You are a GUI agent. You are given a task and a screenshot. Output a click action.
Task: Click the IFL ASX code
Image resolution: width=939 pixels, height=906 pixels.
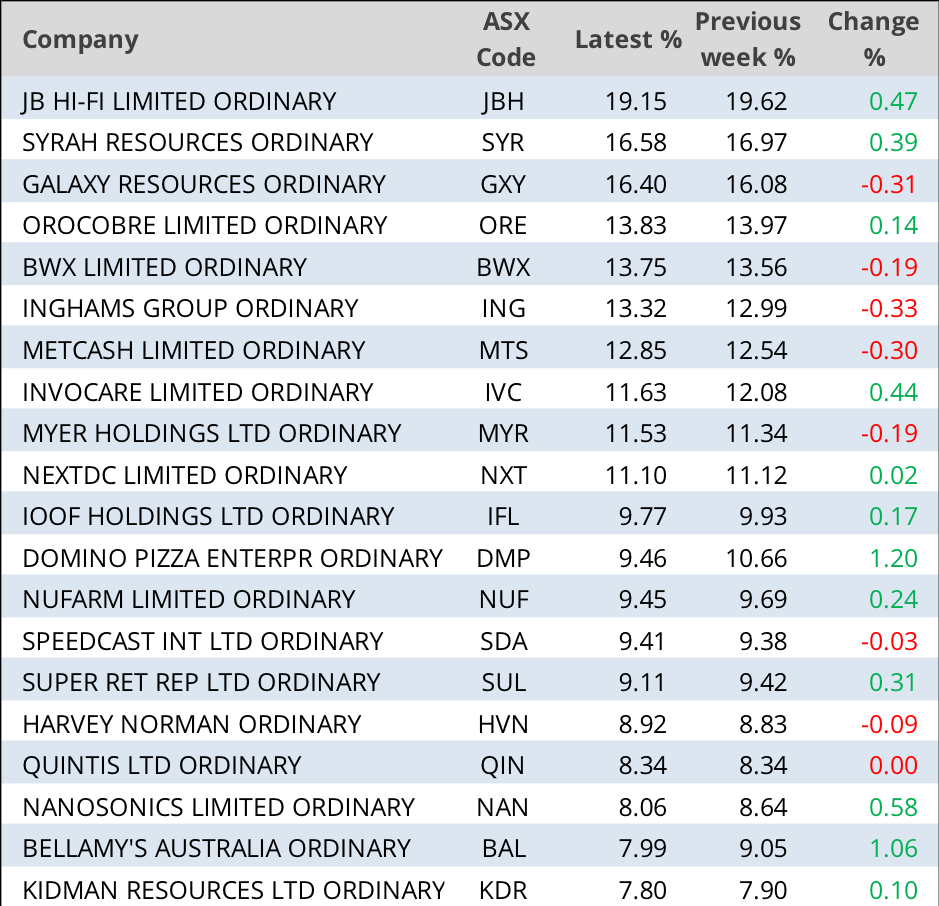click(x=504, y=516)
